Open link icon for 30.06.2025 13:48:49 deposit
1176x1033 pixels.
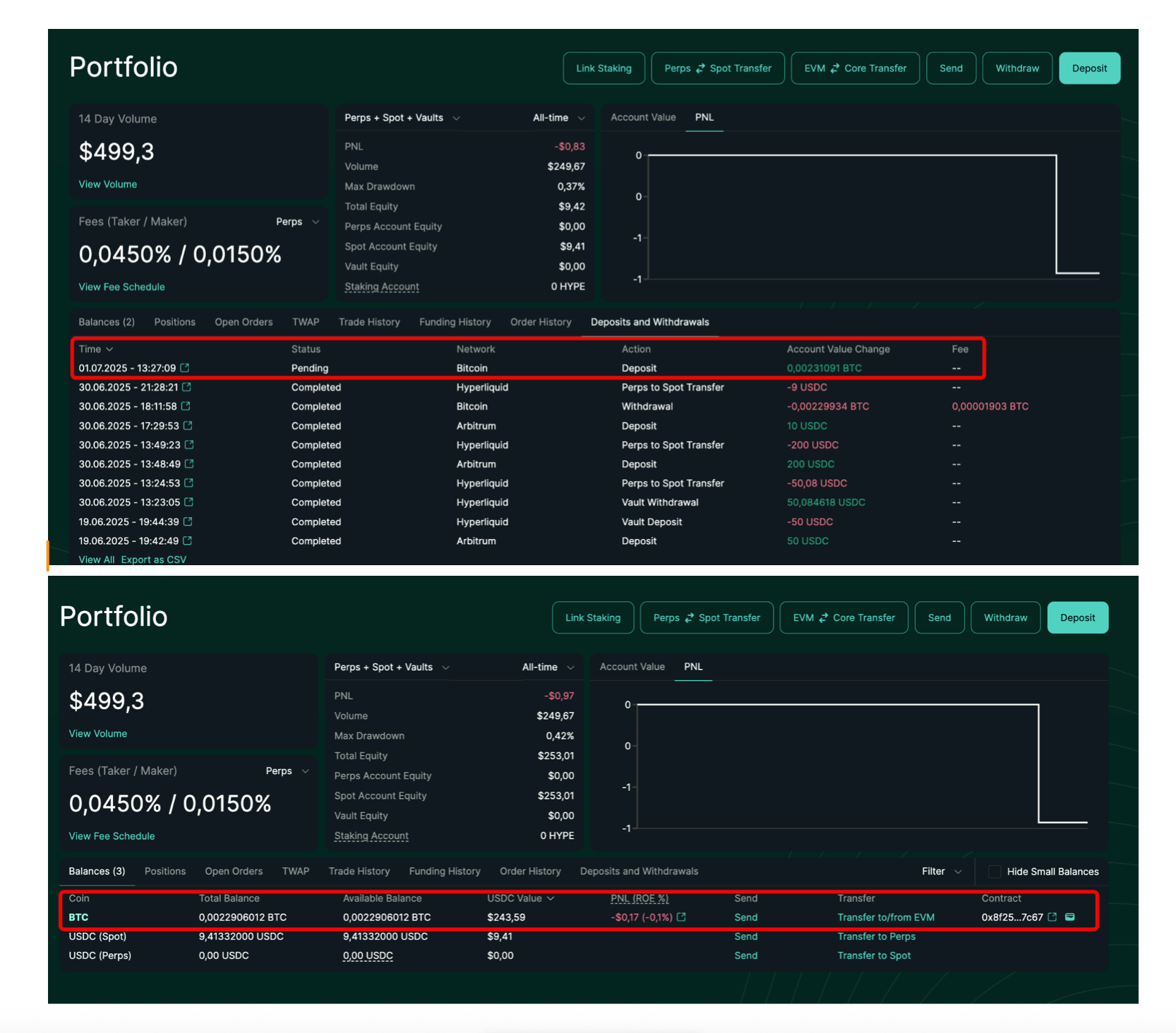188,464
